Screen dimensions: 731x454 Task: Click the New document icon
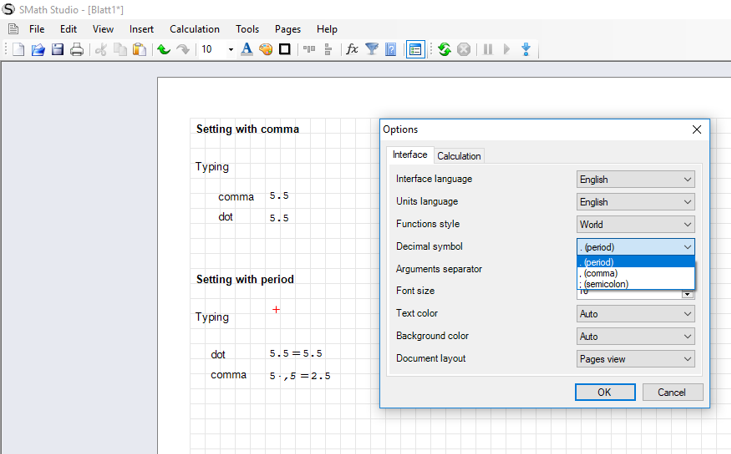[18, 49]
